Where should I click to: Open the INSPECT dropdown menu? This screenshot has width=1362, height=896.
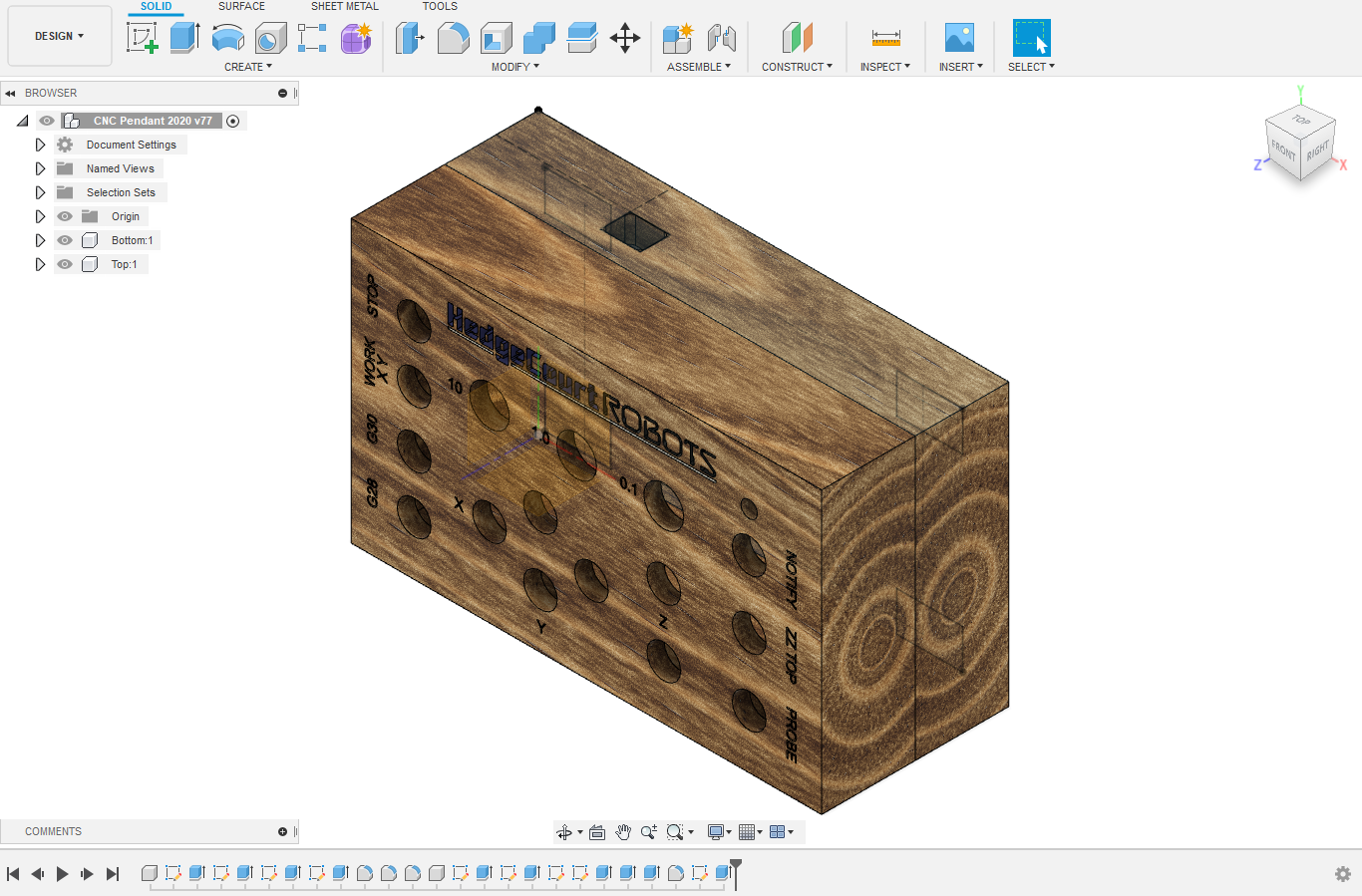point(885,67)
